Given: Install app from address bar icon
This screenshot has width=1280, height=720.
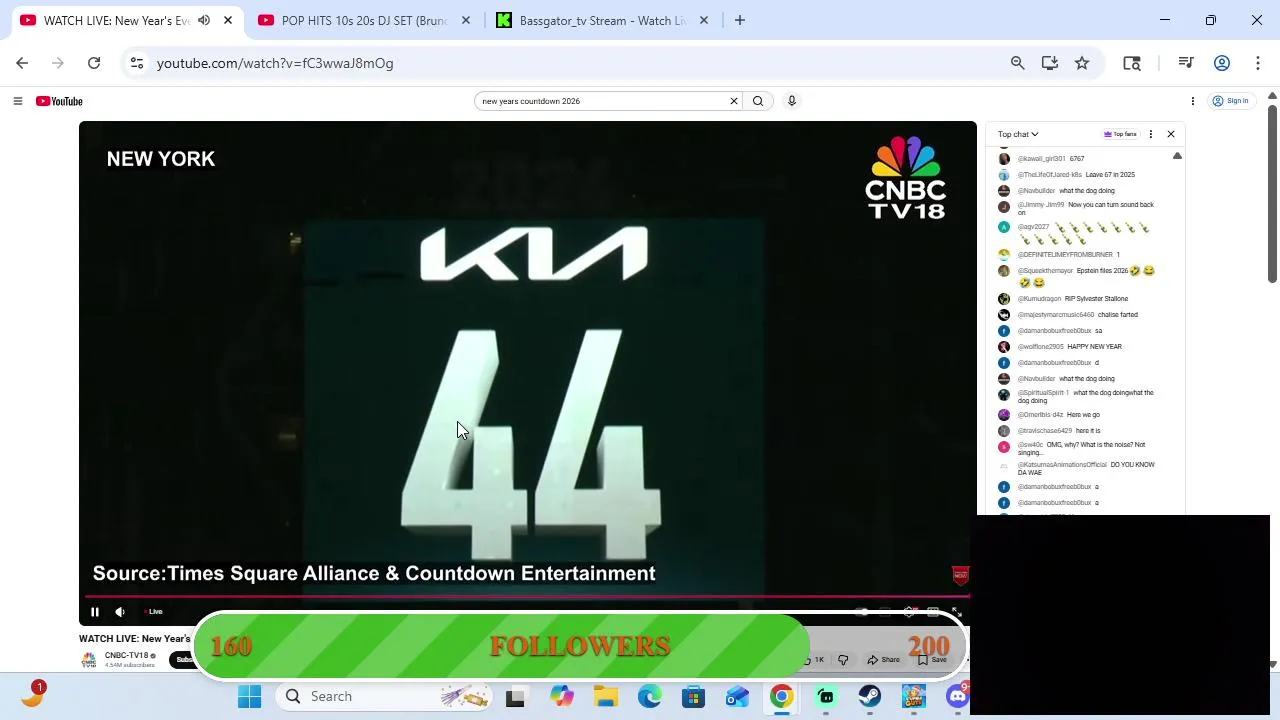Looking at the screenshot, I should [1049, 63].
